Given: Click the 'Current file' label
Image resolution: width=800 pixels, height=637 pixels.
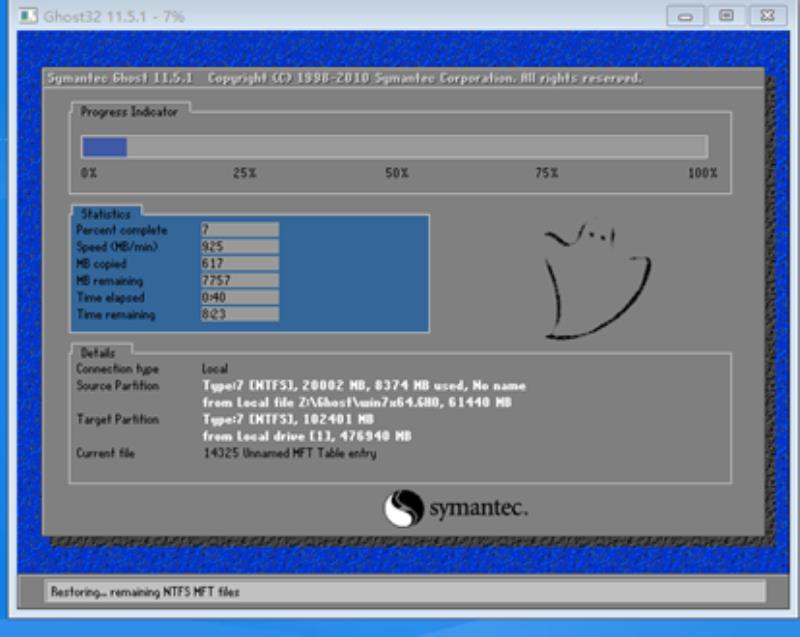Looking at the screenshot, I should pyautogui.click(x=105, y=453).
